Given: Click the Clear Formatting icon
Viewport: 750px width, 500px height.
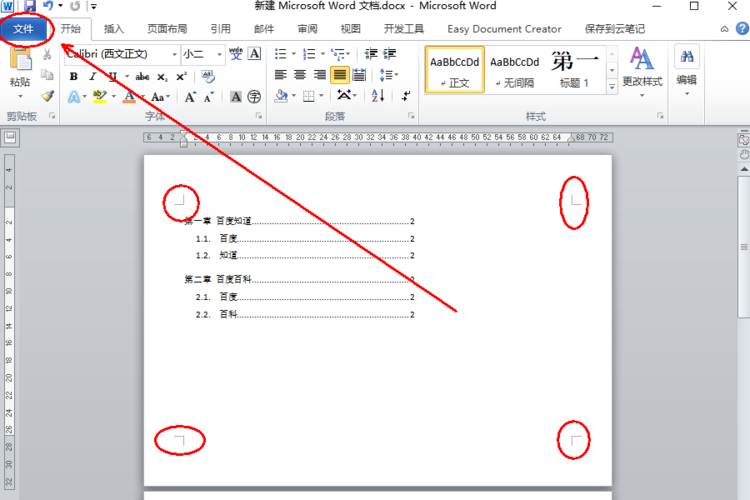Looking at the screenshot, I should pos(208,76).
